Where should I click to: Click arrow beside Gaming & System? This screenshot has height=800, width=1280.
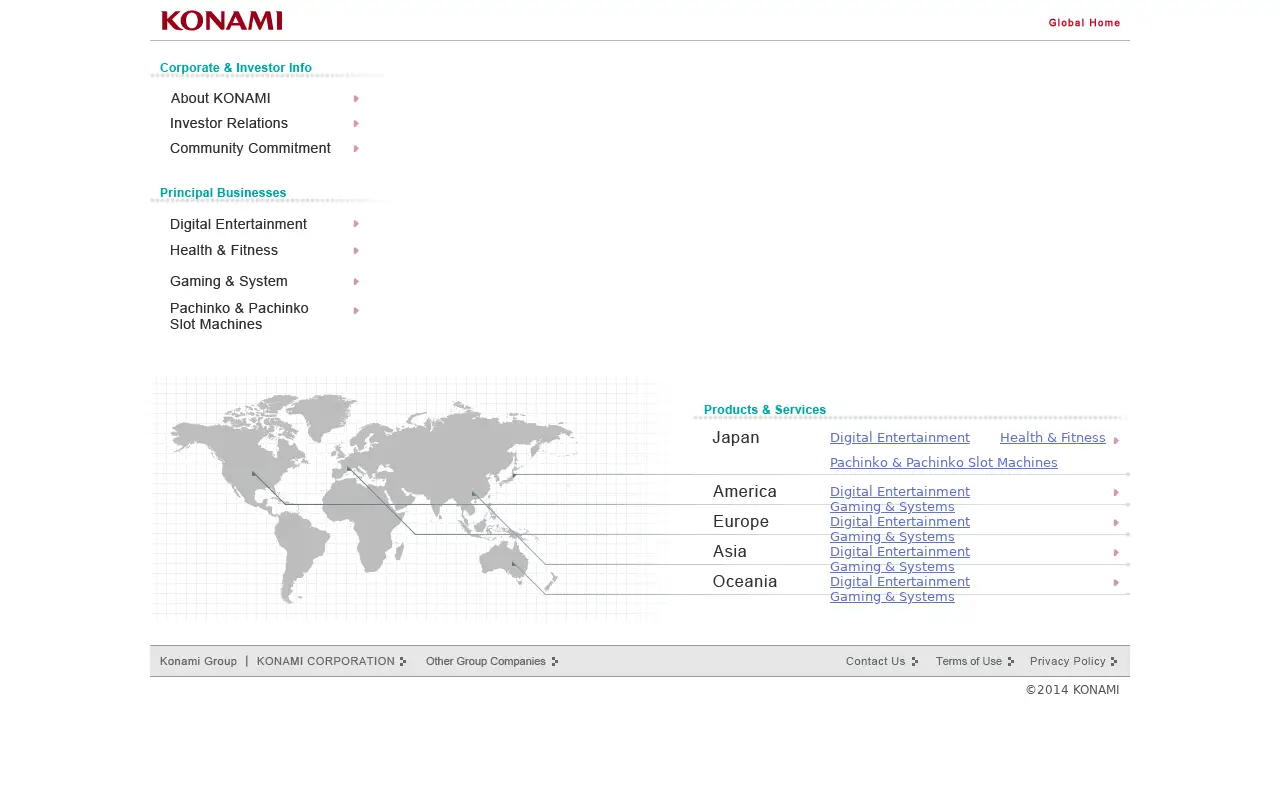(356, 282)
